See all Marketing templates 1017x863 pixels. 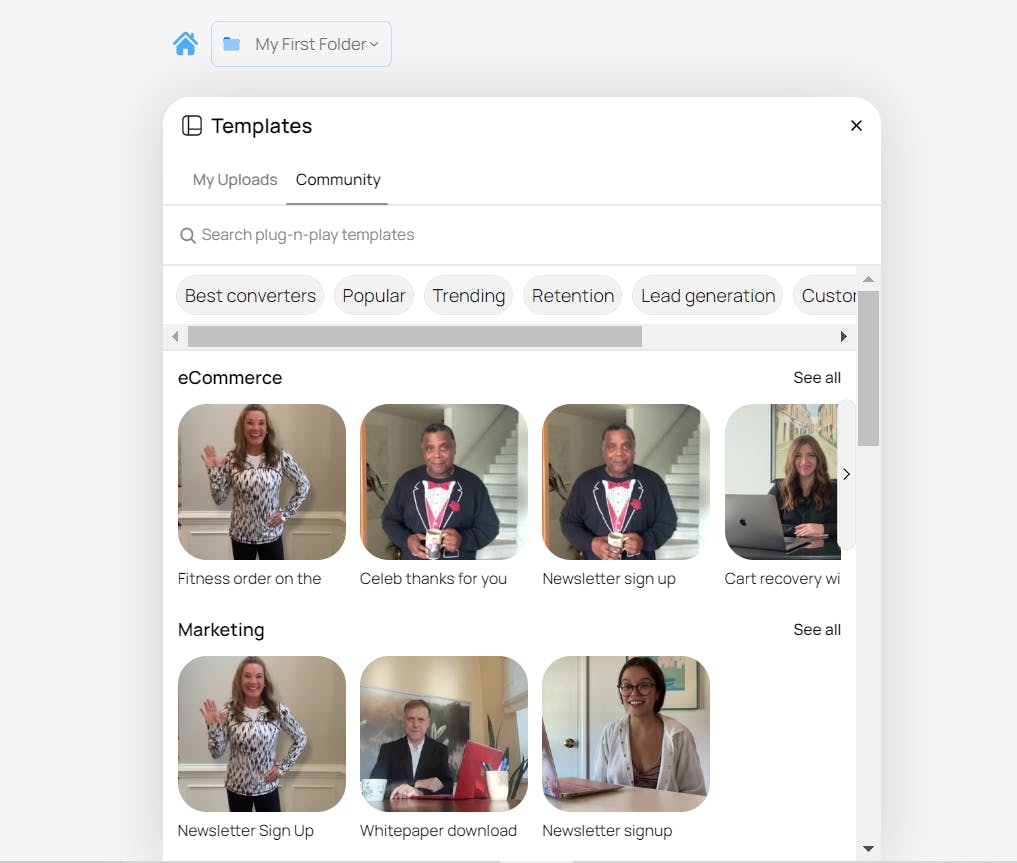pos(817,630)
